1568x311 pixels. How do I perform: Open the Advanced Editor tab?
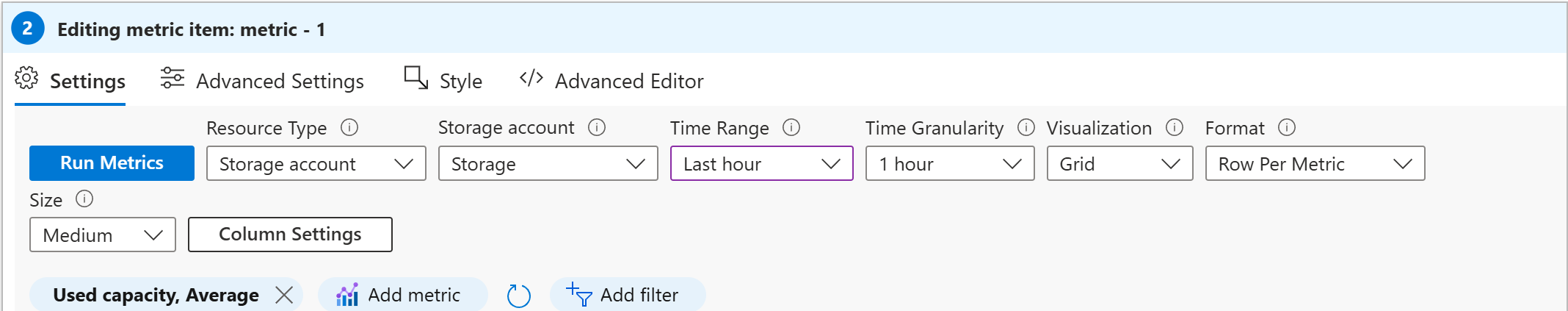coord(611,80)
